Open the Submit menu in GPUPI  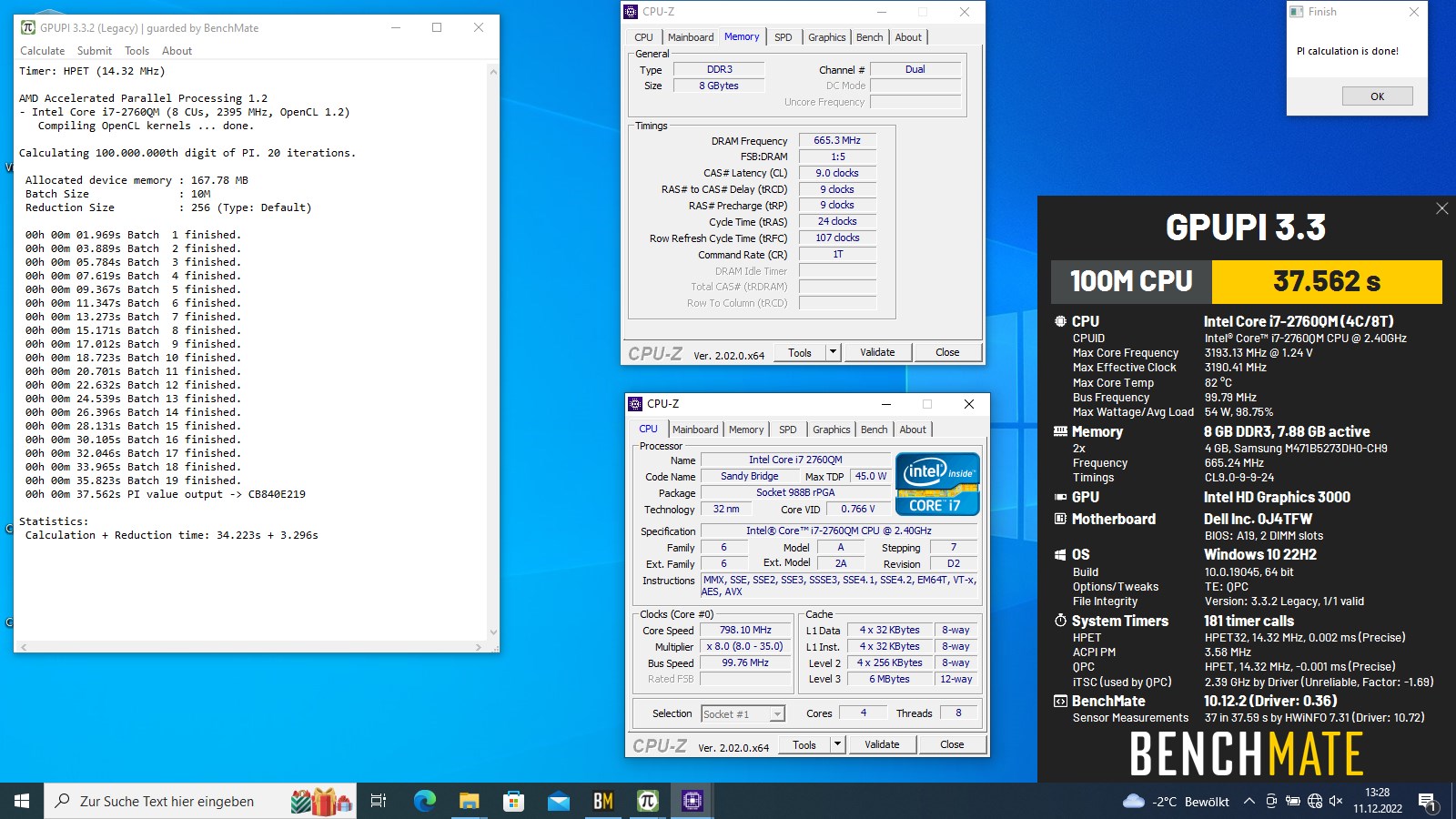(x=95, y=51)
